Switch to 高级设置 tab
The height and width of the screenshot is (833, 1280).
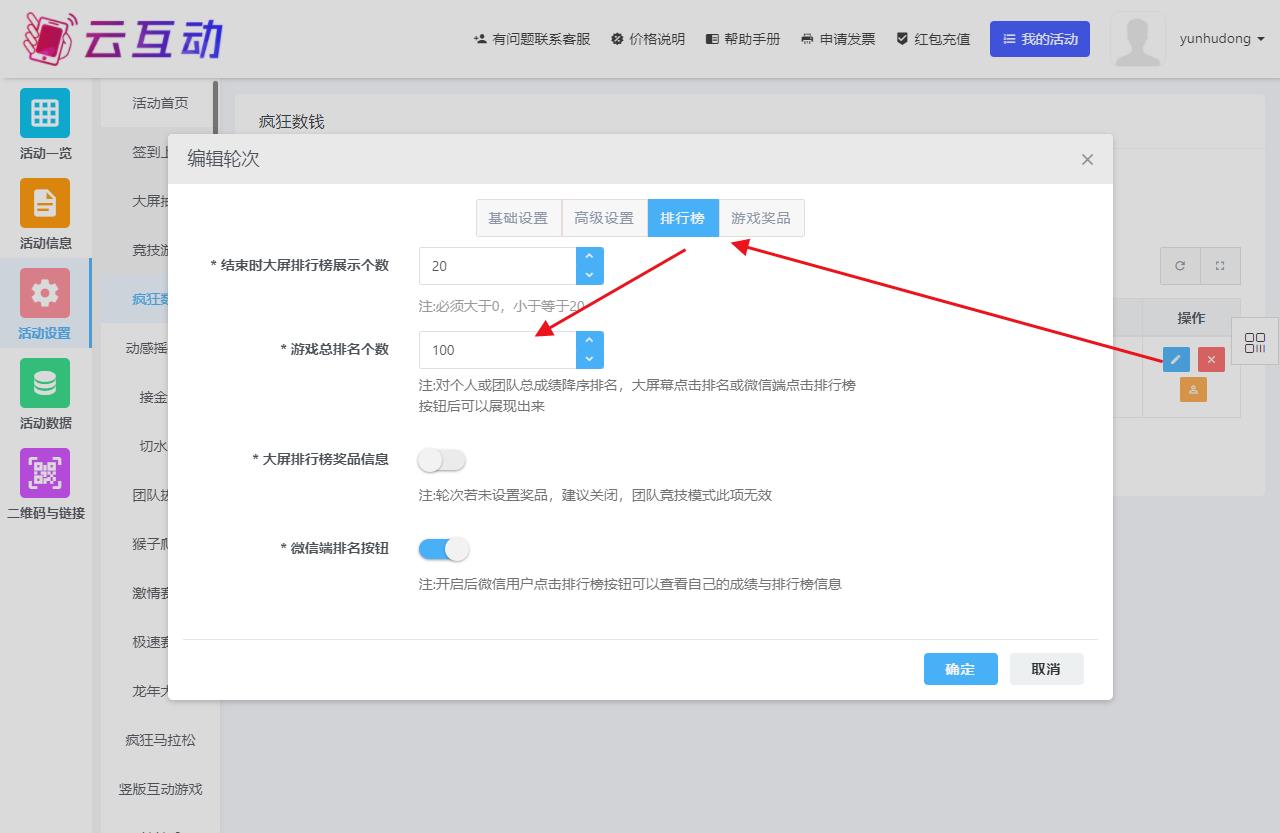pyautogui.click(x=604, y=218)
